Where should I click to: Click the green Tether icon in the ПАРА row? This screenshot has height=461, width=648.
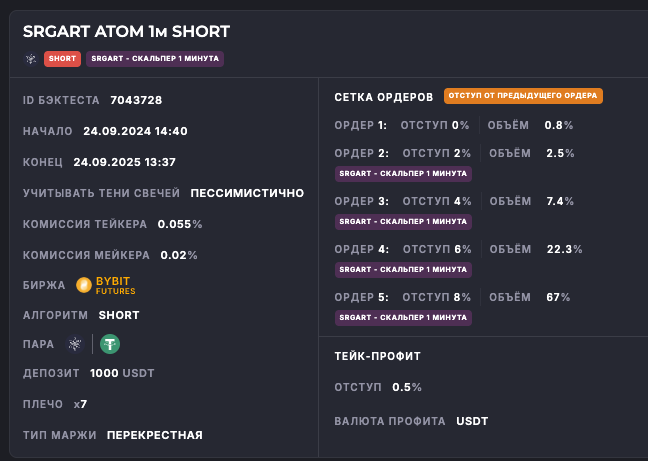(x=108, y=344)
